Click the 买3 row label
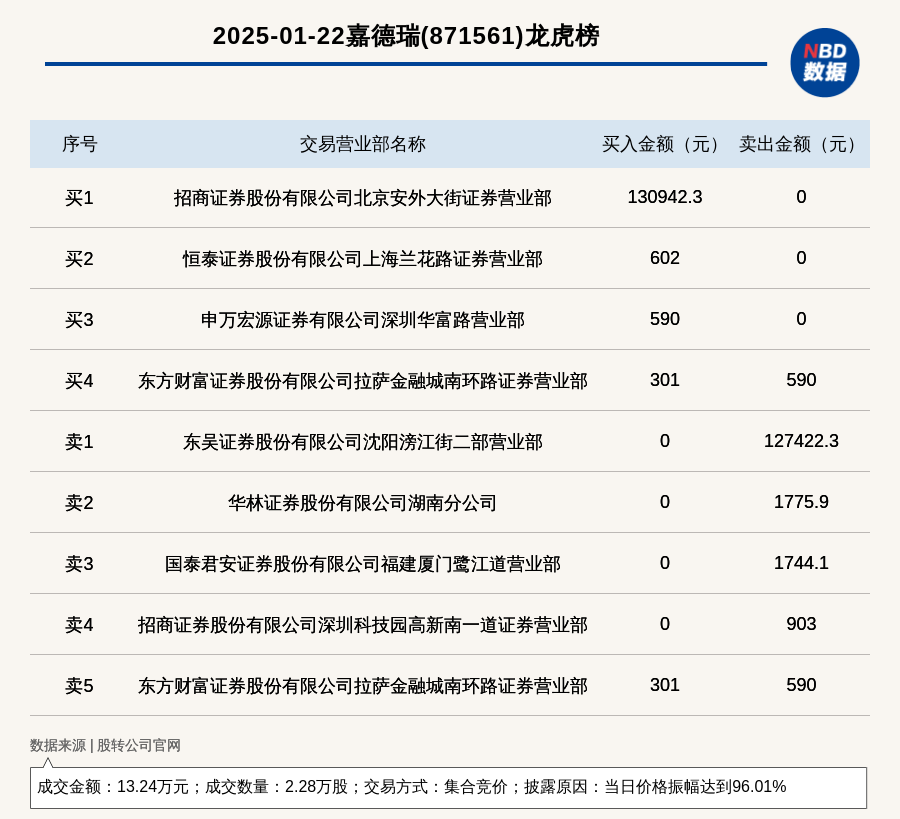 coord(79,320)
